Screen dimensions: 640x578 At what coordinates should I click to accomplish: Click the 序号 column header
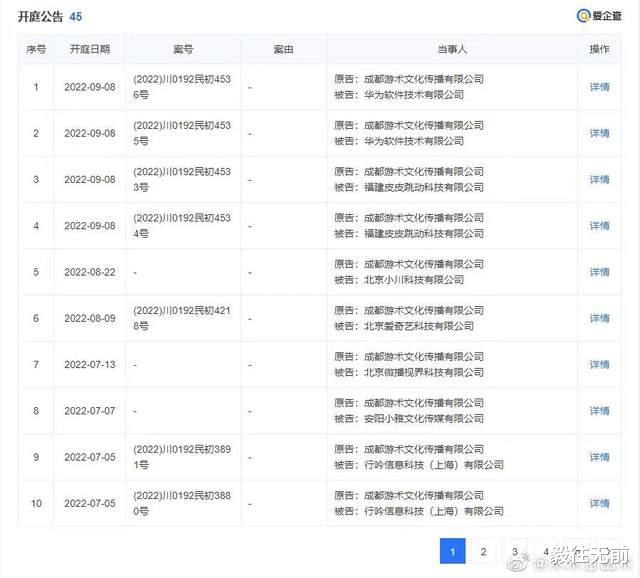[x=36, y=49]
